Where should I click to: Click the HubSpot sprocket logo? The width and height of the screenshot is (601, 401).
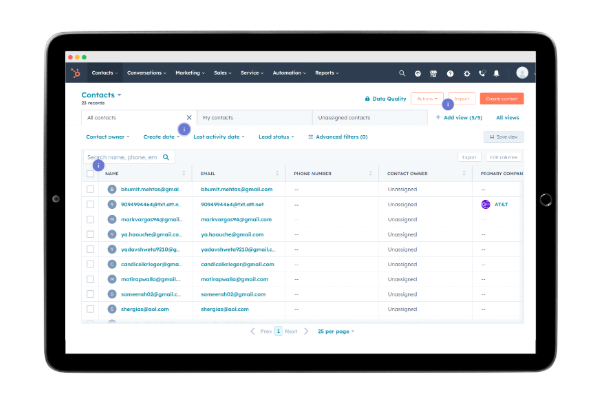(75, 73)
